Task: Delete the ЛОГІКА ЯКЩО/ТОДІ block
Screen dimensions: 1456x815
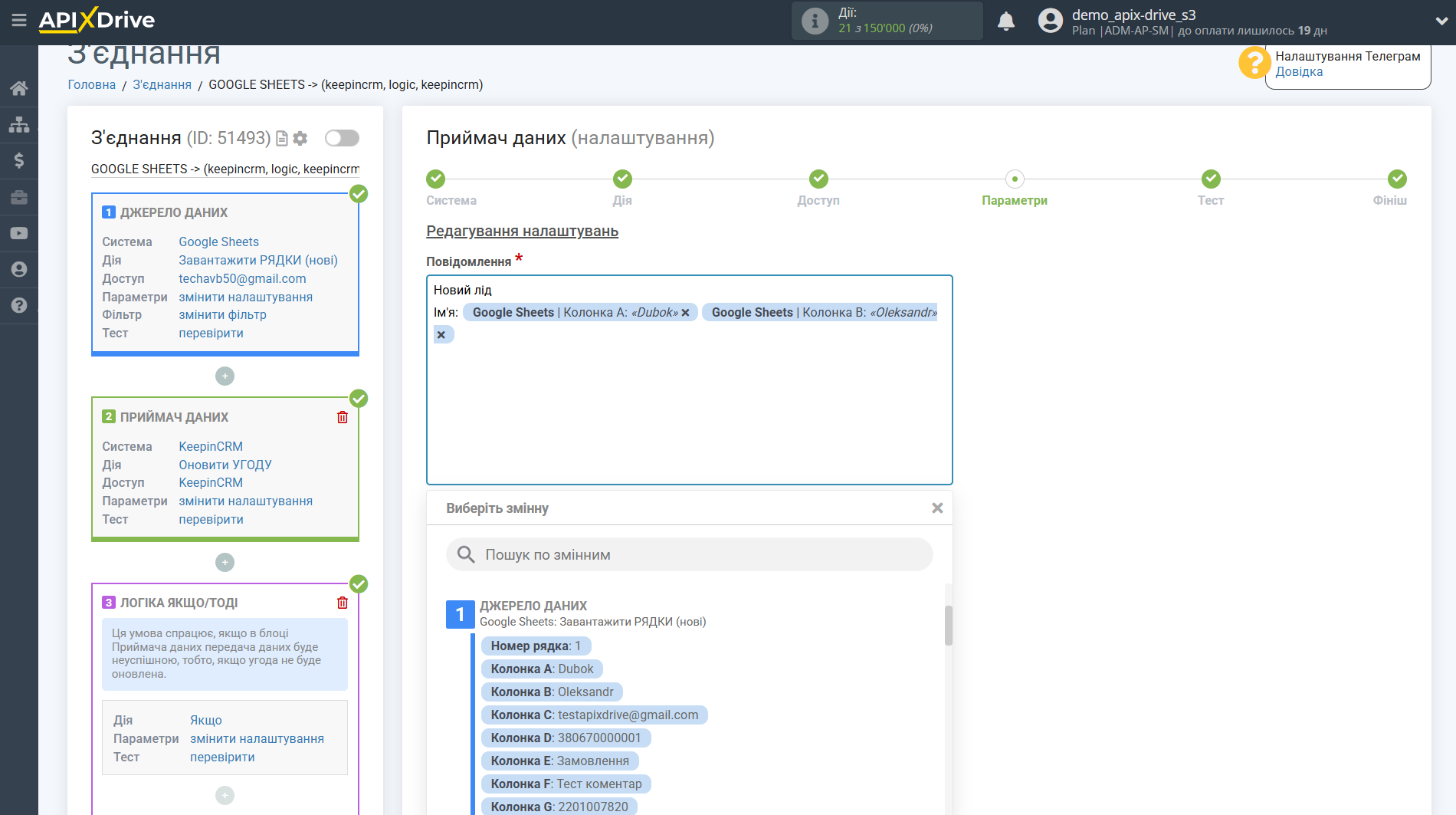Action: click(343, 603)
